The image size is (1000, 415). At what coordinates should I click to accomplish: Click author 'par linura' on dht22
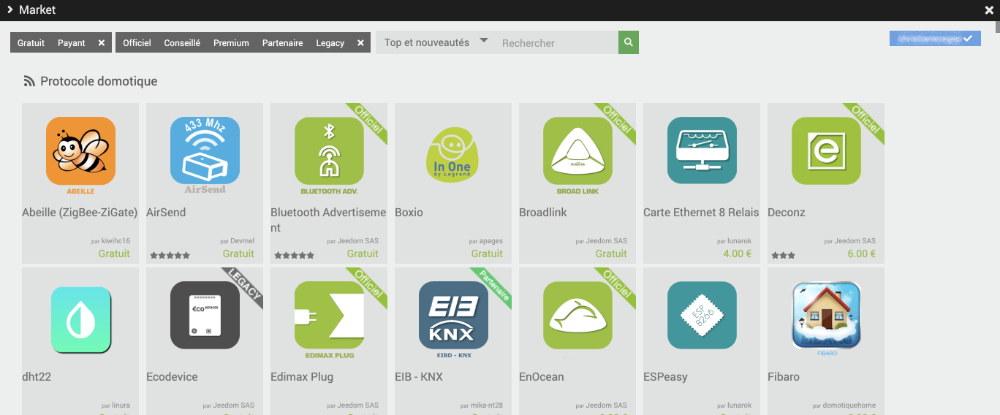coord(116,405)
